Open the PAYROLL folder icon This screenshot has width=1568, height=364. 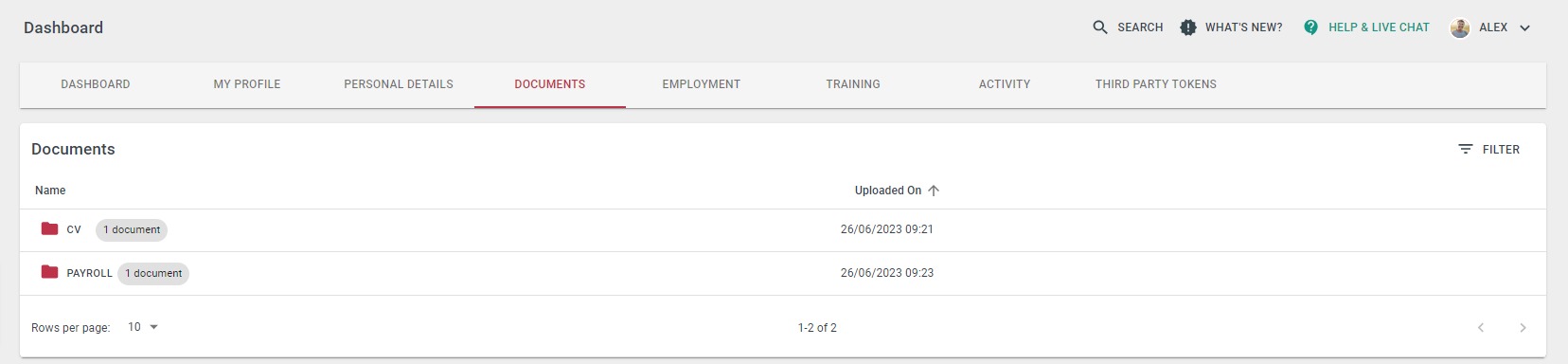[50, 272]
